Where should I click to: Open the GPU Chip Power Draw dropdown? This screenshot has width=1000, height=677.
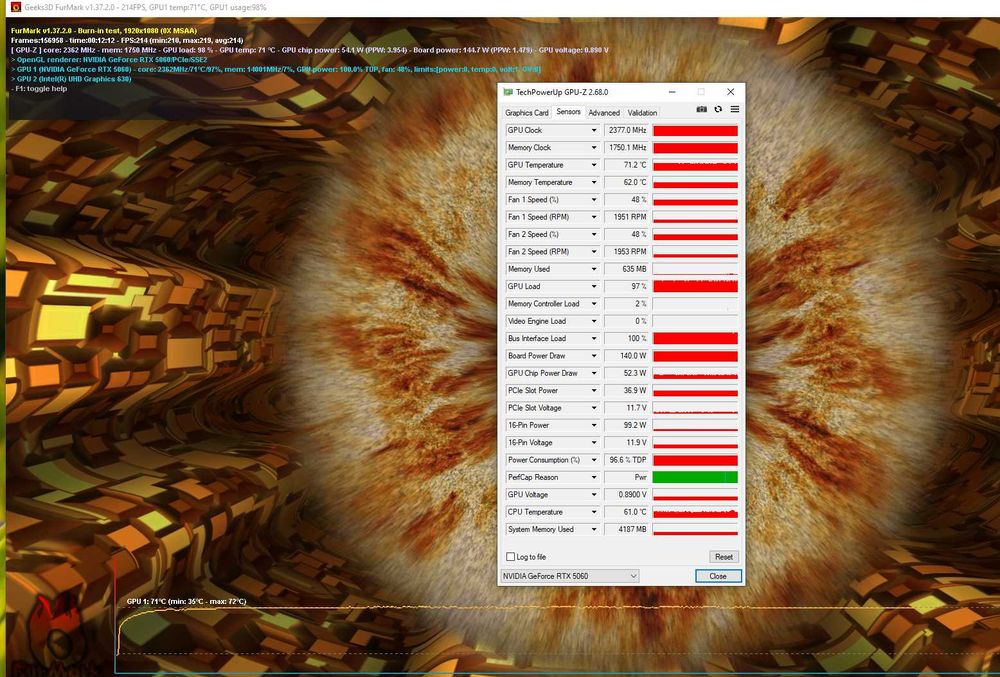594,374
